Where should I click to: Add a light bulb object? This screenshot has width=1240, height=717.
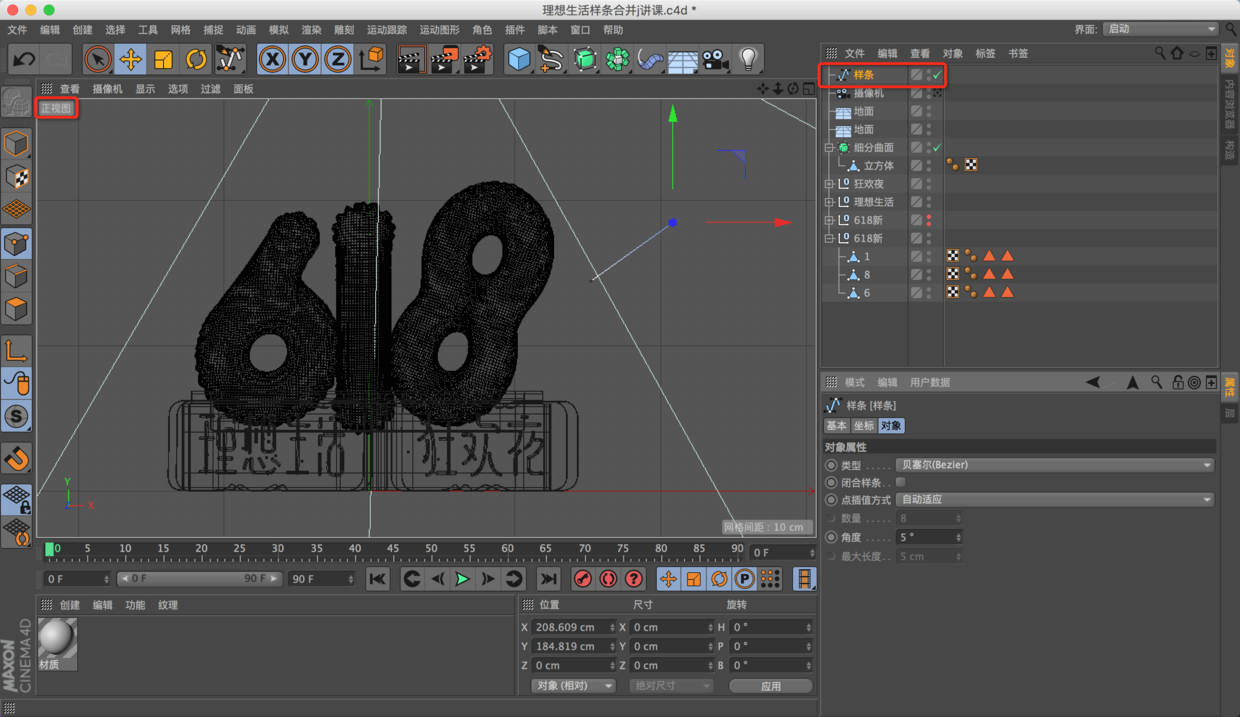[x=748, y=59]
